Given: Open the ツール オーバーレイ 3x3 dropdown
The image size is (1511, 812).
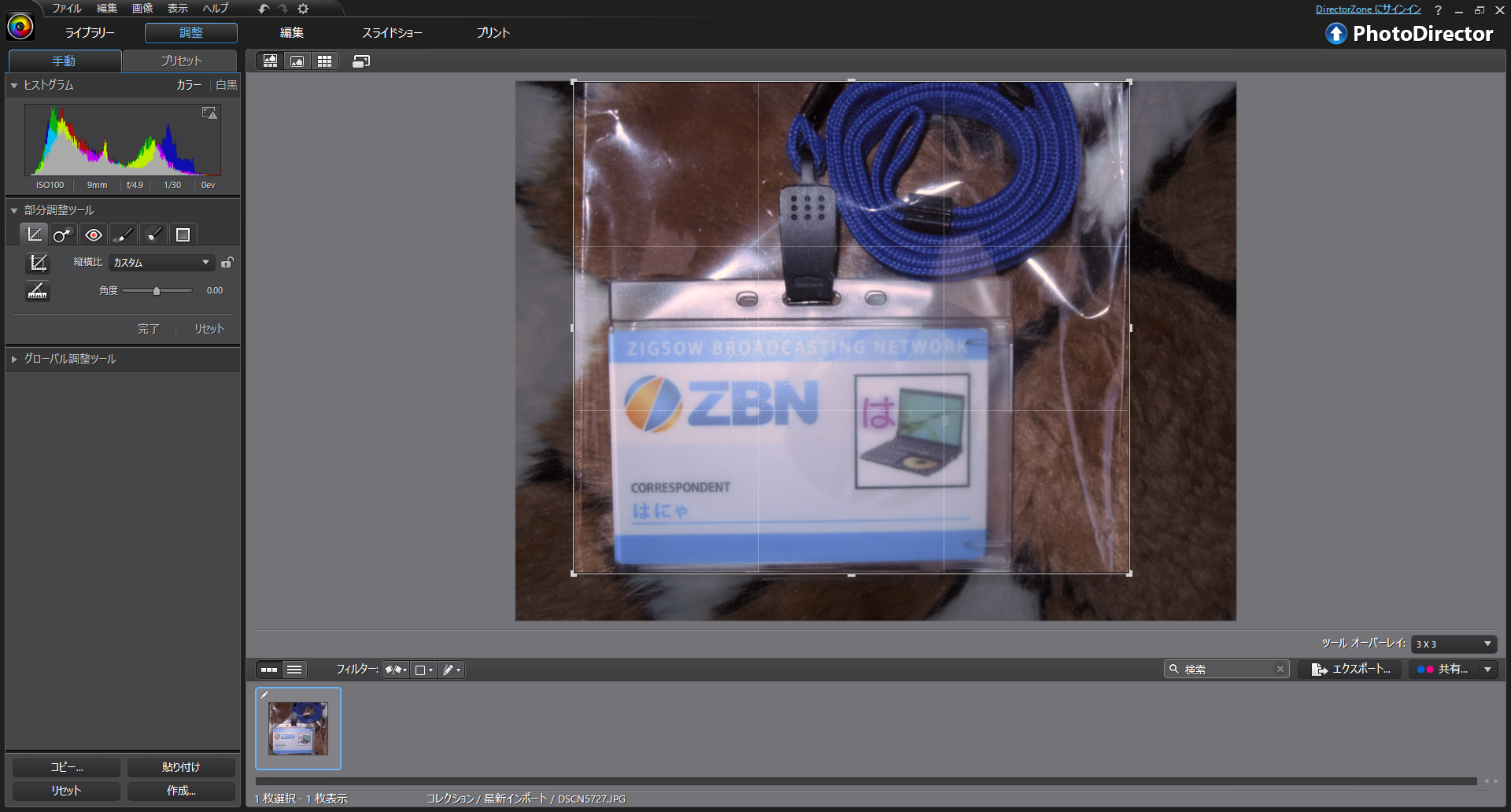Looking at the screenshot, I should [1454, 644].
